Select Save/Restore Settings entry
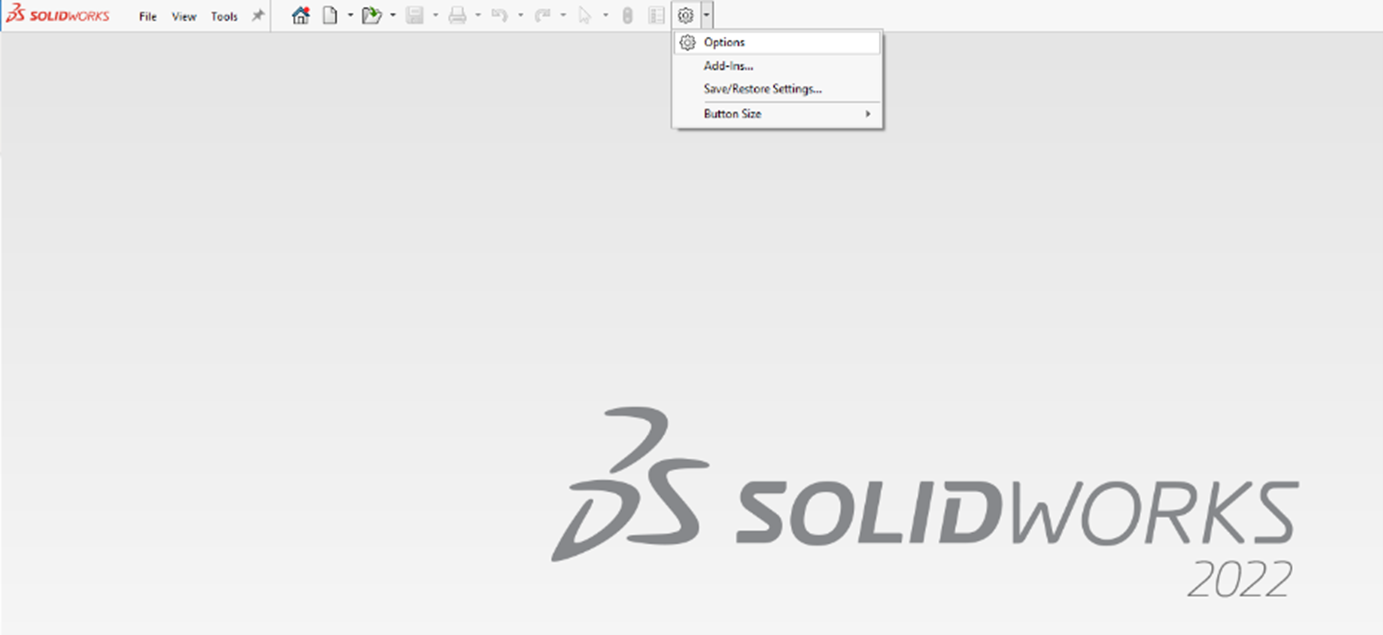Viewport: 1383px width, 635px height. click(762, 89)
